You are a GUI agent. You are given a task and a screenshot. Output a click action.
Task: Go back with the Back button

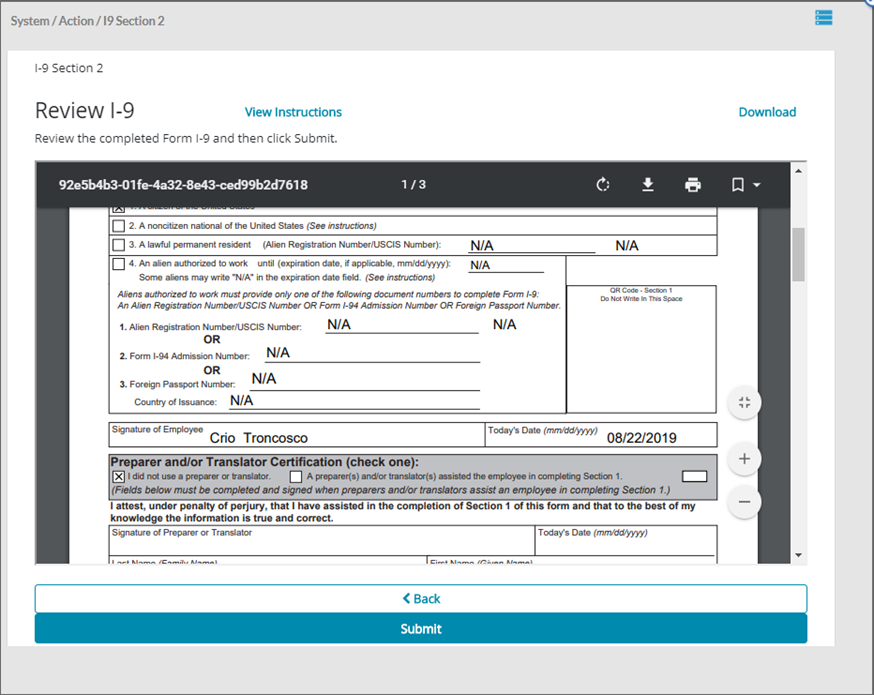(421, 599)
